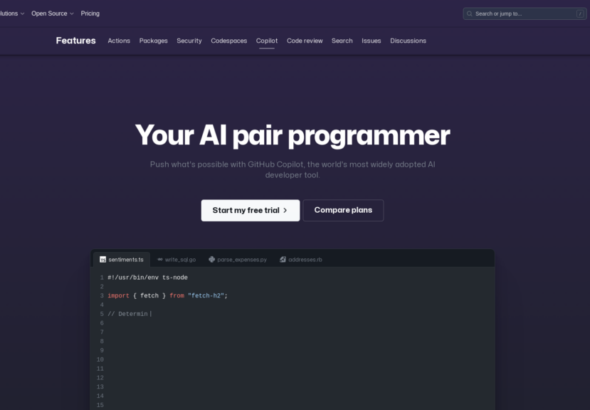Focus the Search or jump to field

click(x=525, y=14)
